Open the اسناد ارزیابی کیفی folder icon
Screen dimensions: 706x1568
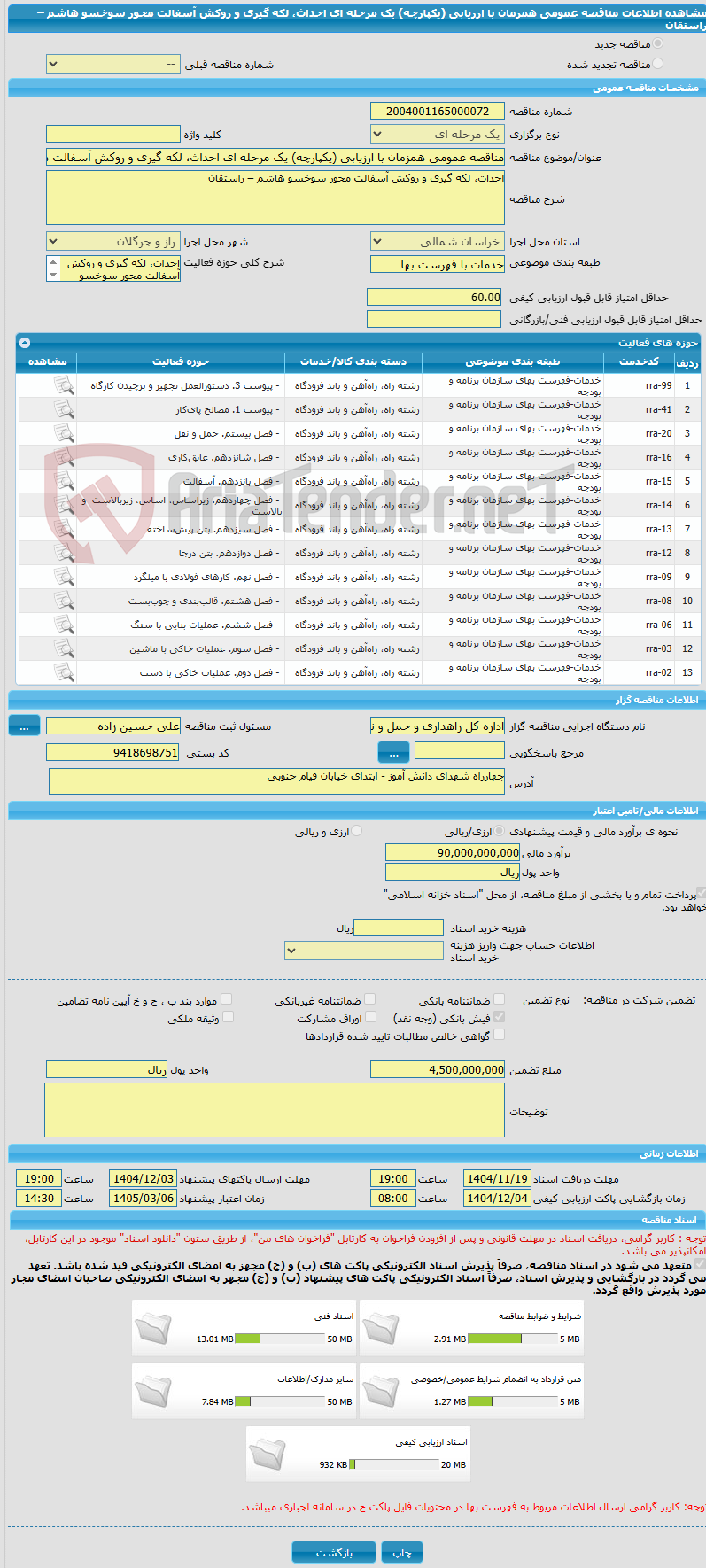[x=267, y=1455]
